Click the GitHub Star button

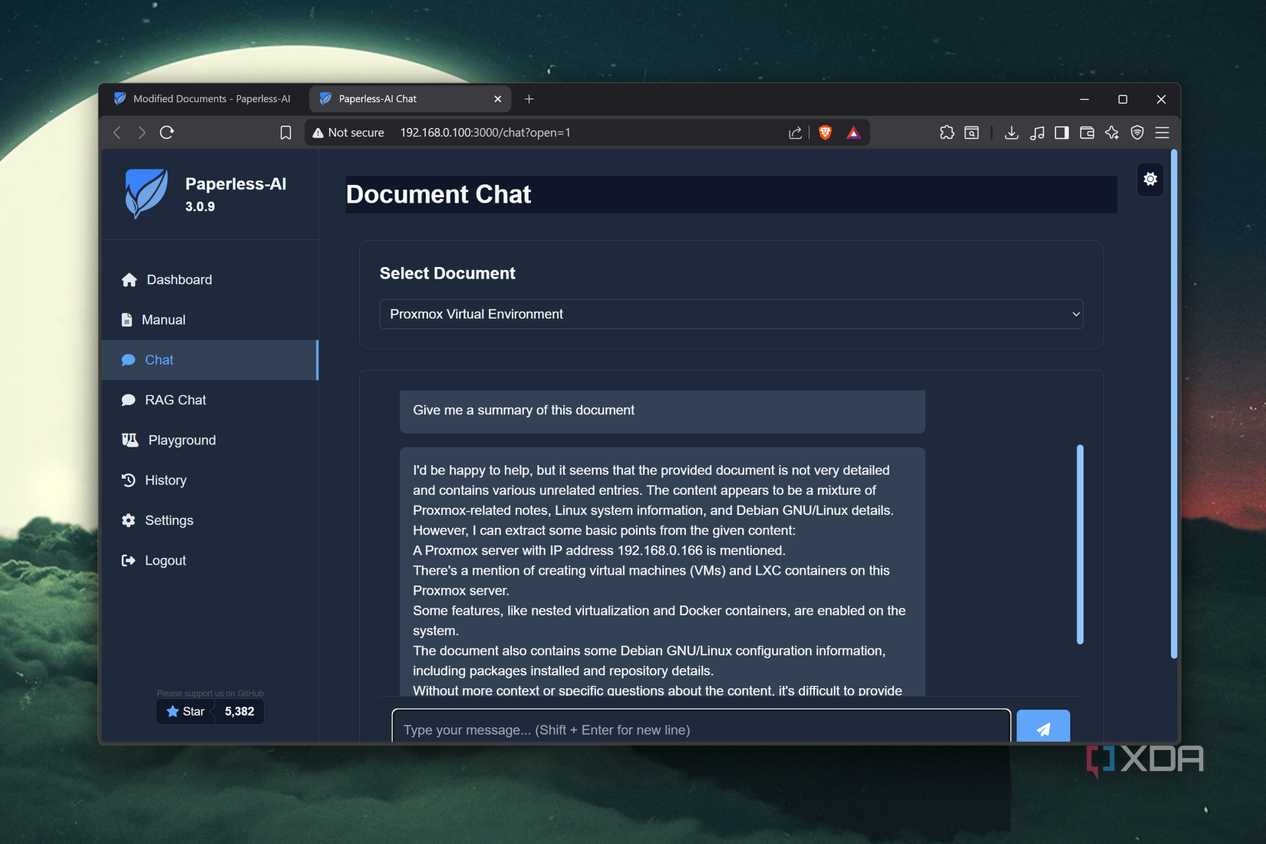185,711
